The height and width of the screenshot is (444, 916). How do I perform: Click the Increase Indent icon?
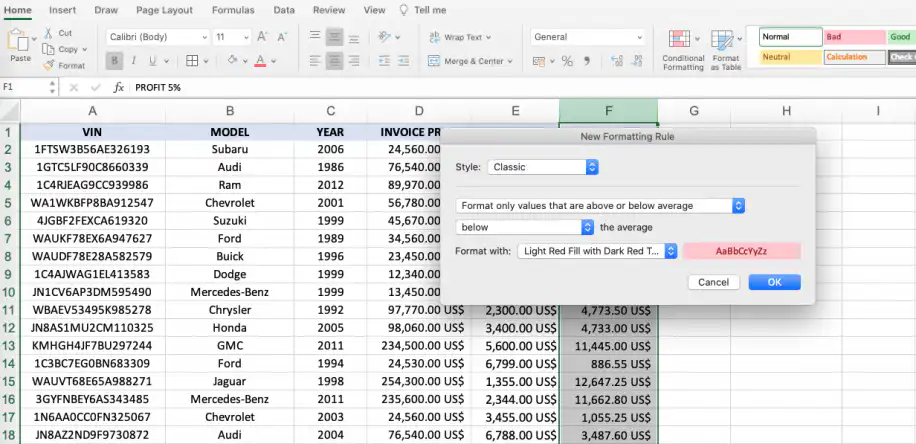click(x=403, y=60)
